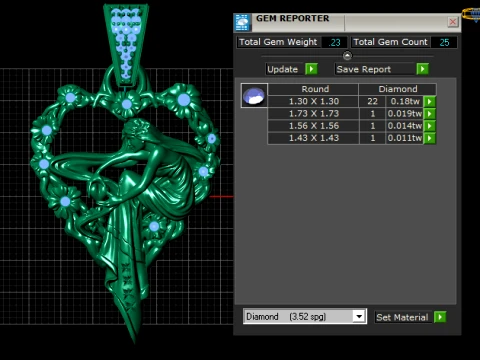Click the Total Gem Weight label
480x360 pixels.
pyautogui.click(x=278, y=42)
